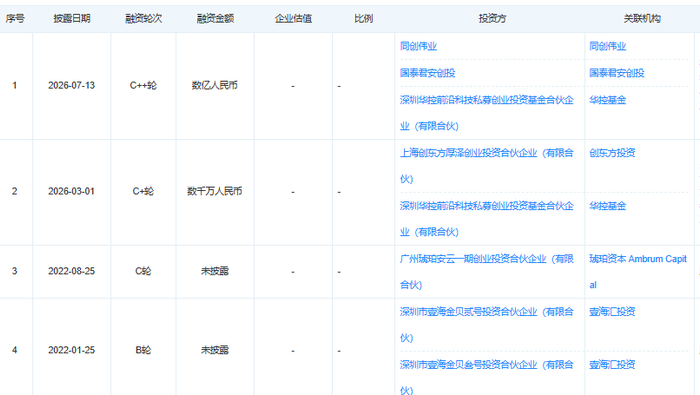This screenshot has height=395, width=700.
Task: Open 广州琥珀安云一期创业投资合伙企业 investor link
Action: [487, 272]
